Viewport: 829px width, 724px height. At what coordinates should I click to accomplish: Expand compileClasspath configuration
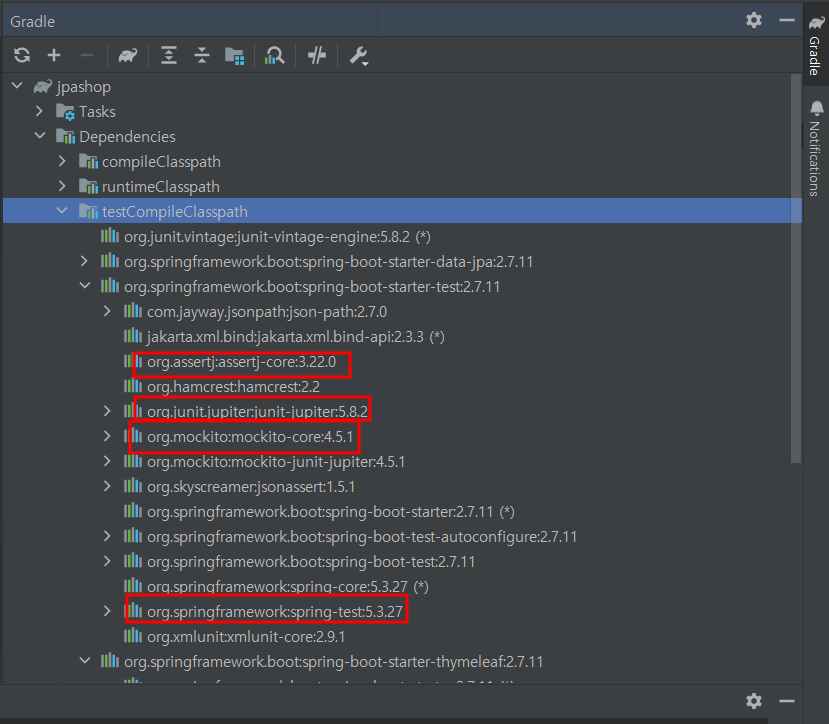(62, 161)
